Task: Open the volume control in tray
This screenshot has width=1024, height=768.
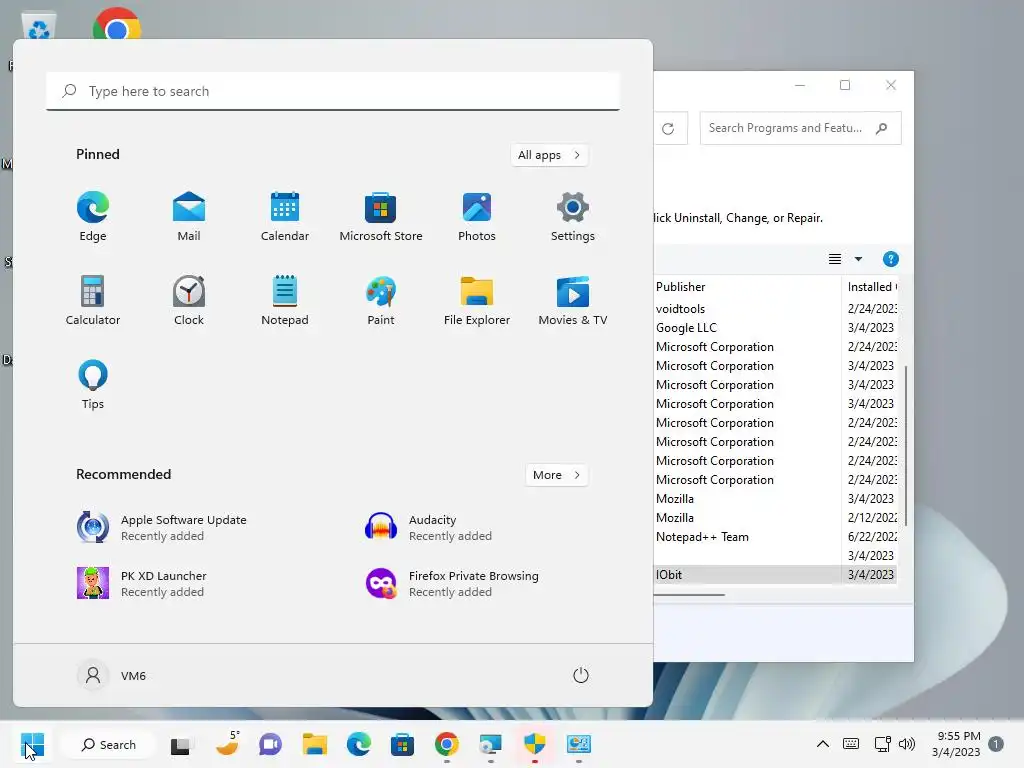Action: click(x=906, y=744)
